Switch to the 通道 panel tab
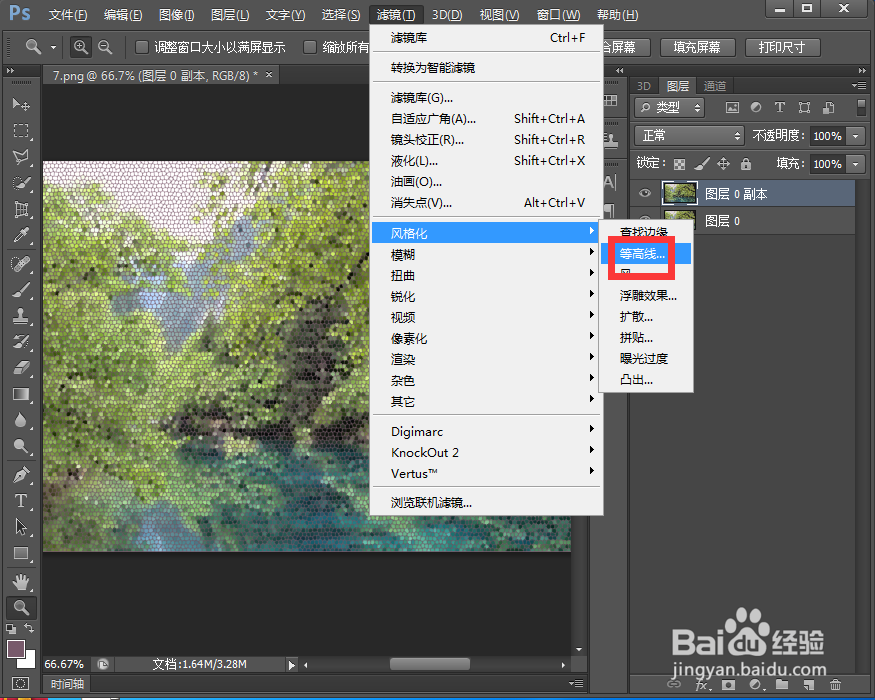Viewport: 875px width, 700px height. coord(714,86)
